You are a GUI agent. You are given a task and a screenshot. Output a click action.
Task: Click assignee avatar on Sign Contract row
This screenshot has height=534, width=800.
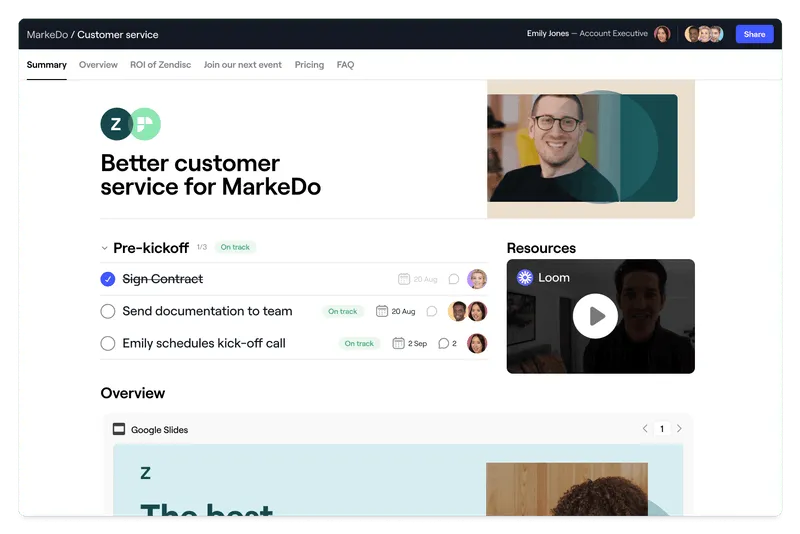coord(477,279)
